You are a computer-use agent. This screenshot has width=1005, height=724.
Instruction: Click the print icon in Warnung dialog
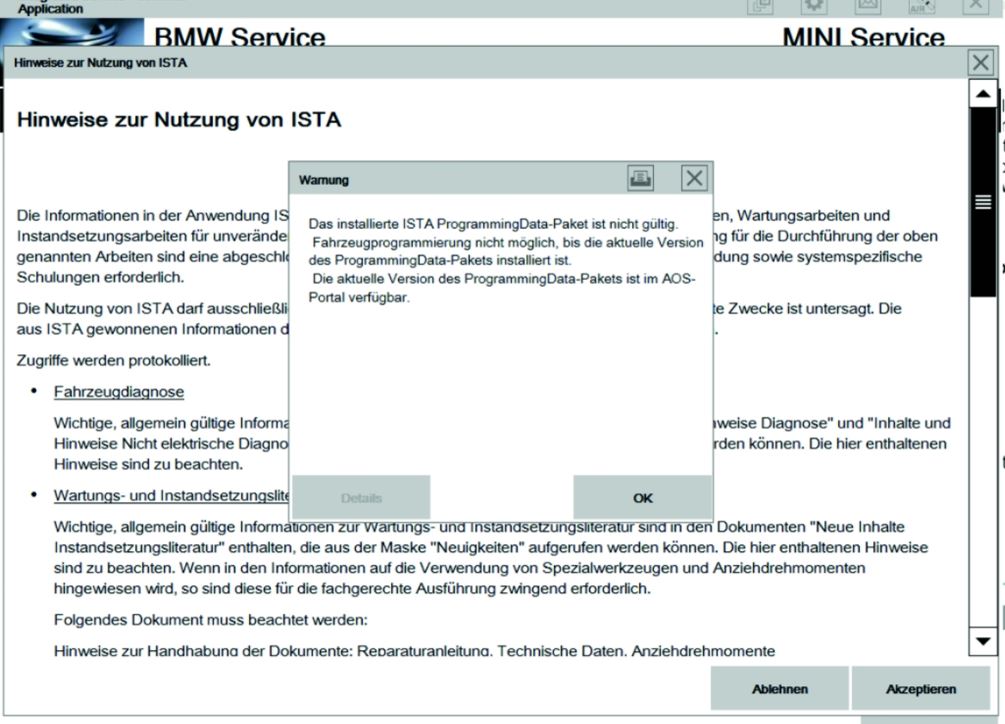pos(640,179)
